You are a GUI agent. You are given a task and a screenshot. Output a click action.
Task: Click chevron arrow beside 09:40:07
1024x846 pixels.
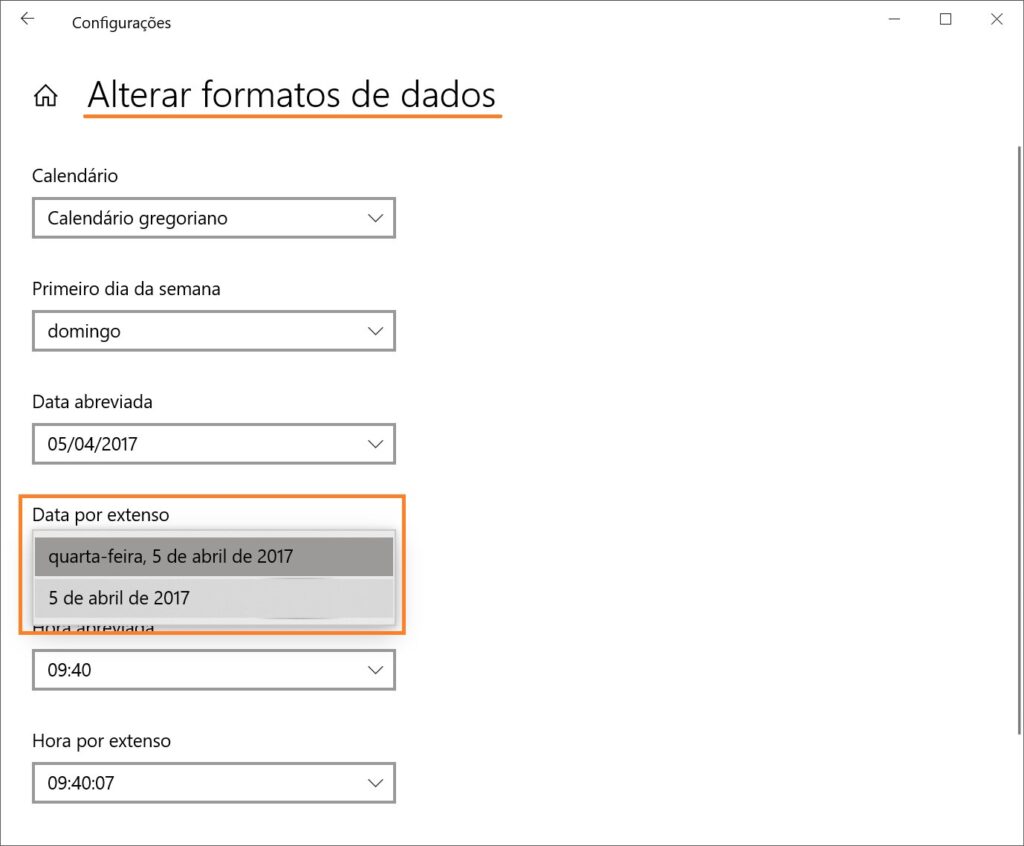coord(375,783)
